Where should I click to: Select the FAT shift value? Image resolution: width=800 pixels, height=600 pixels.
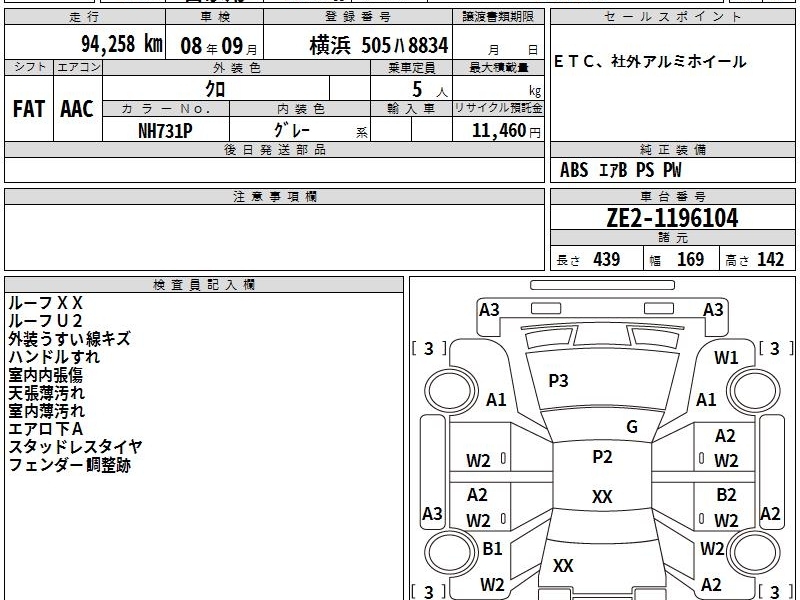tap(29, 109)
